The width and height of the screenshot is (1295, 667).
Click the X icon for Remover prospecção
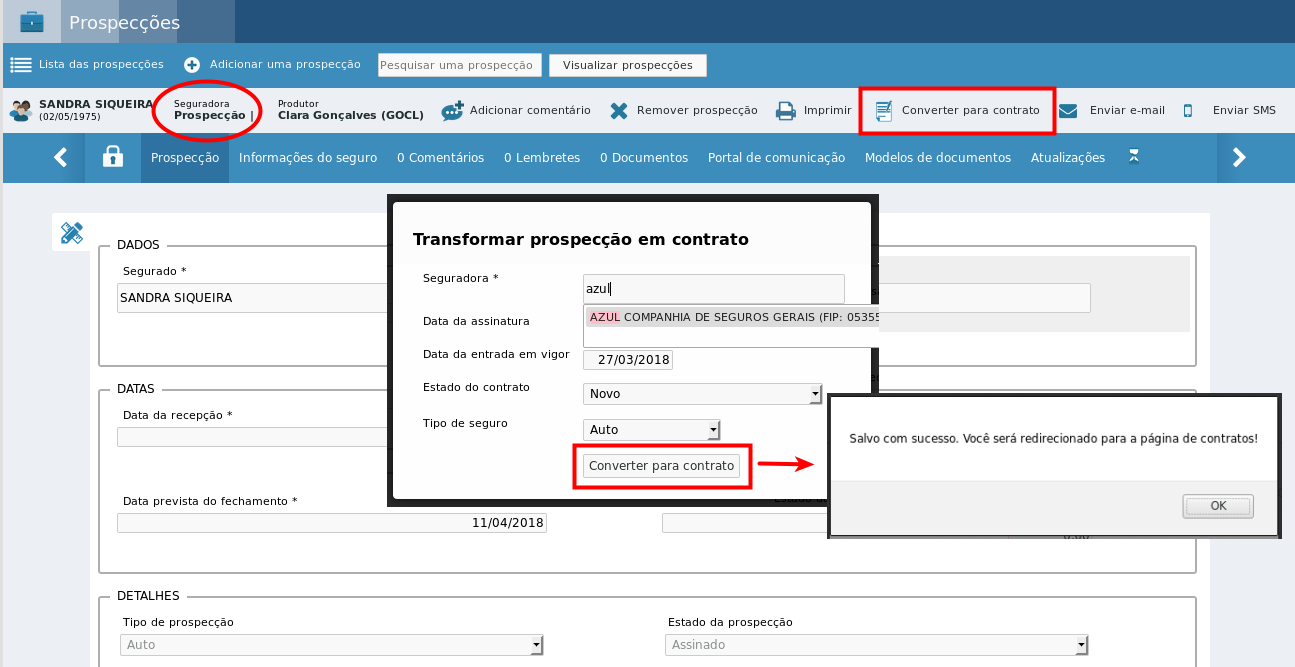[x=619, y=111]
